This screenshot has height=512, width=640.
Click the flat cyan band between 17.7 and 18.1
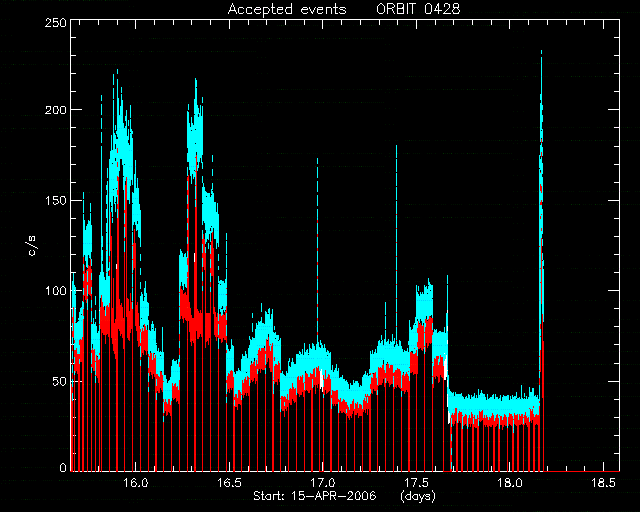tap(494, 404)
